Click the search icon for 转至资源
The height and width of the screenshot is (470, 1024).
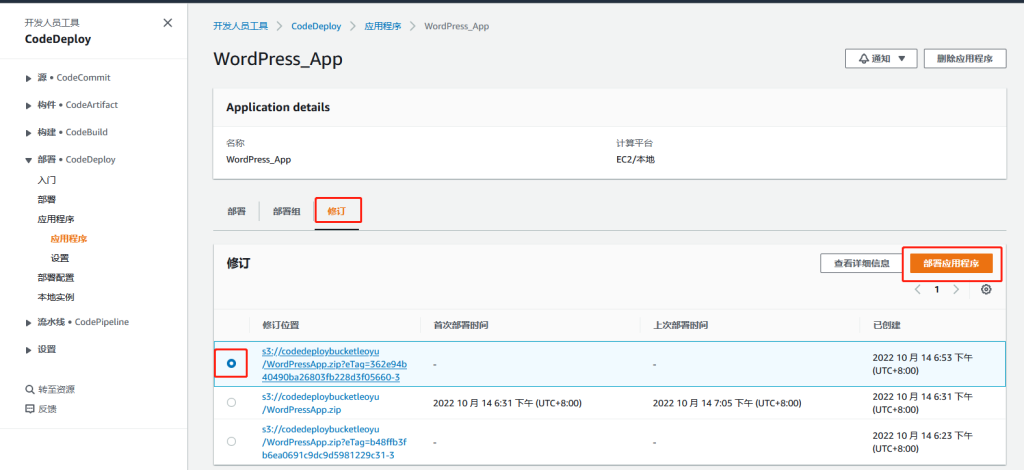pos(29,389)
